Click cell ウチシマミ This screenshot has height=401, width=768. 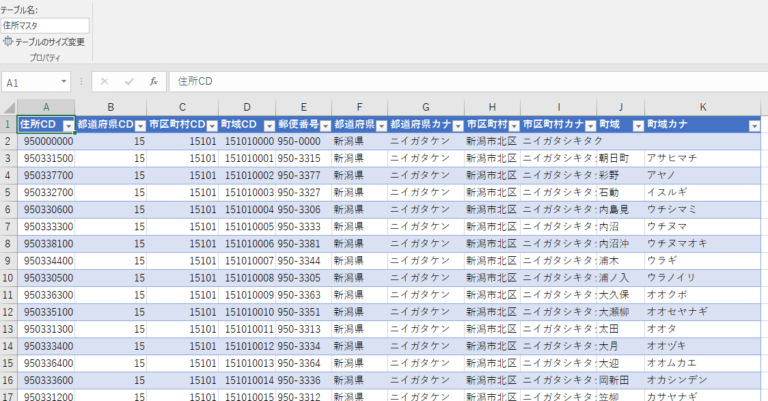pyautogui.click(x=703, y=210)
